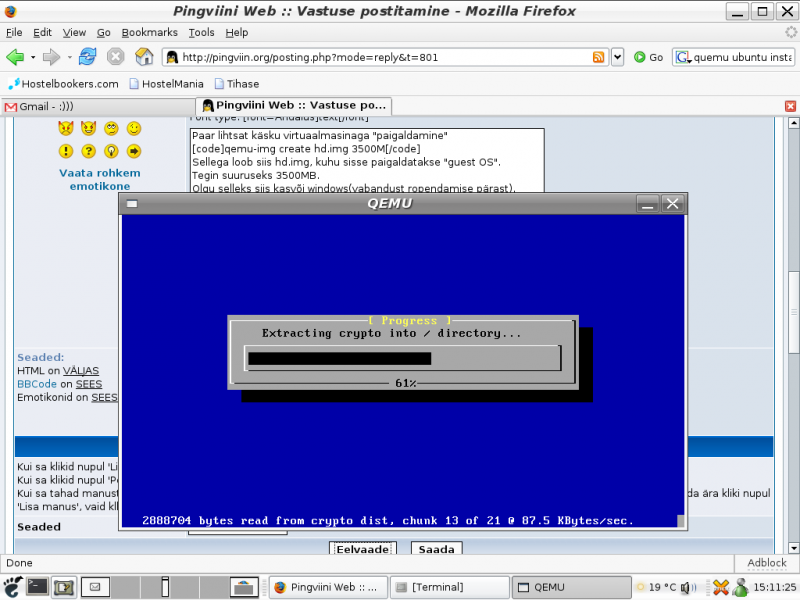Open the back history dropdown arrow

pos(33,57)
